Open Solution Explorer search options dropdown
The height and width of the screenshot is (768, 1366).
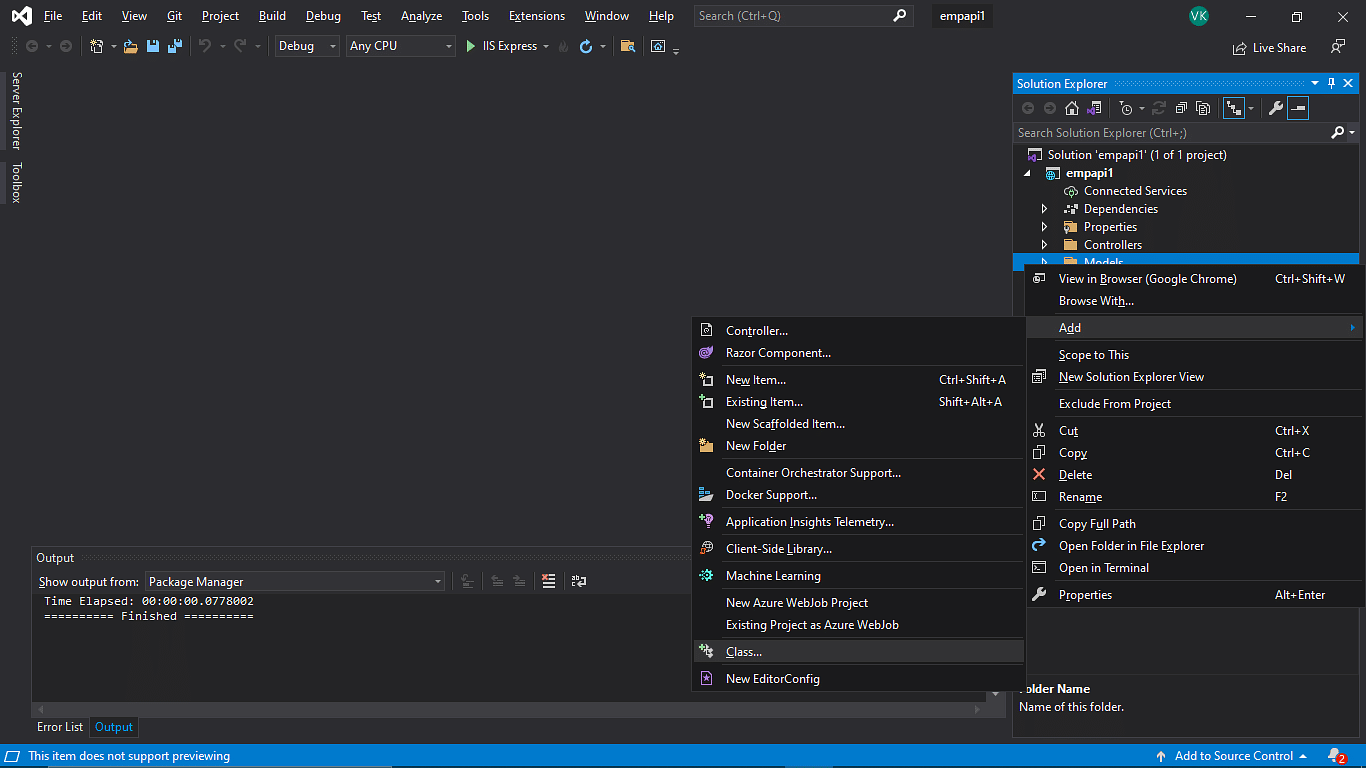tap(1352, 132)
